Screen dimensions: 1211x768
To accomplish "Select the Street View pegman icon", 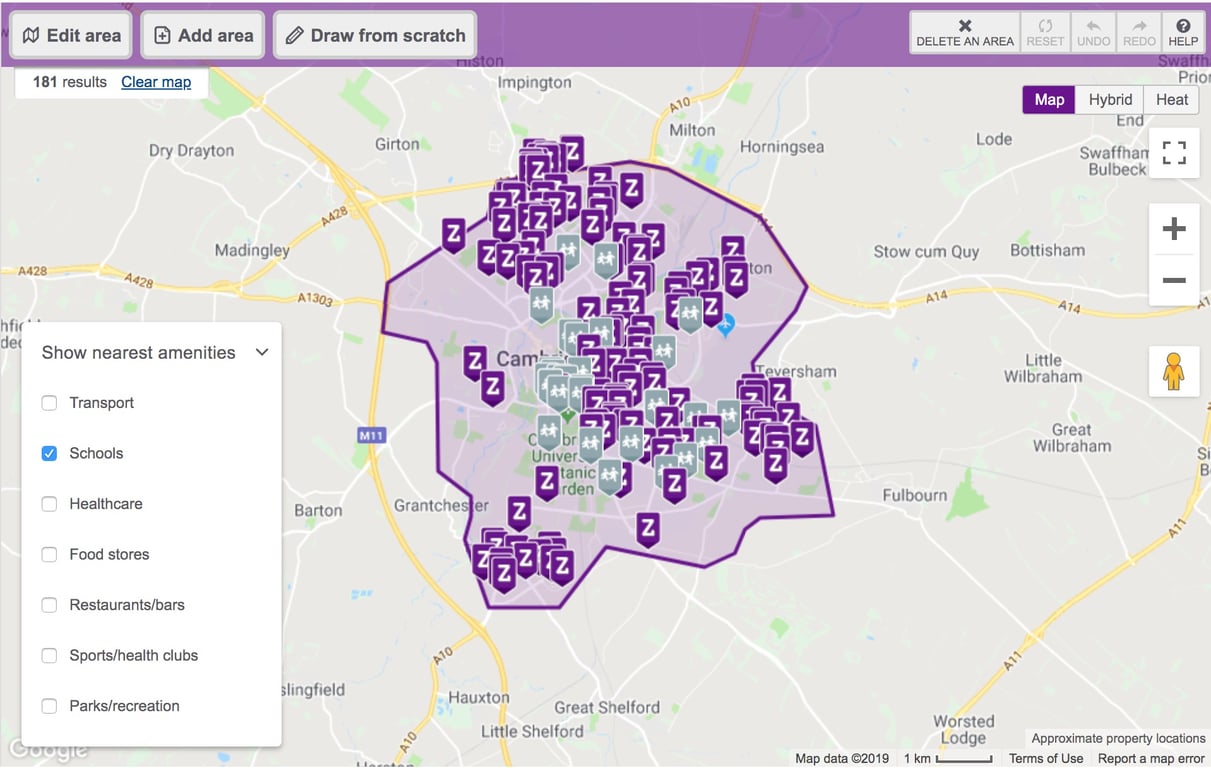I will [x=1174, y=371].
